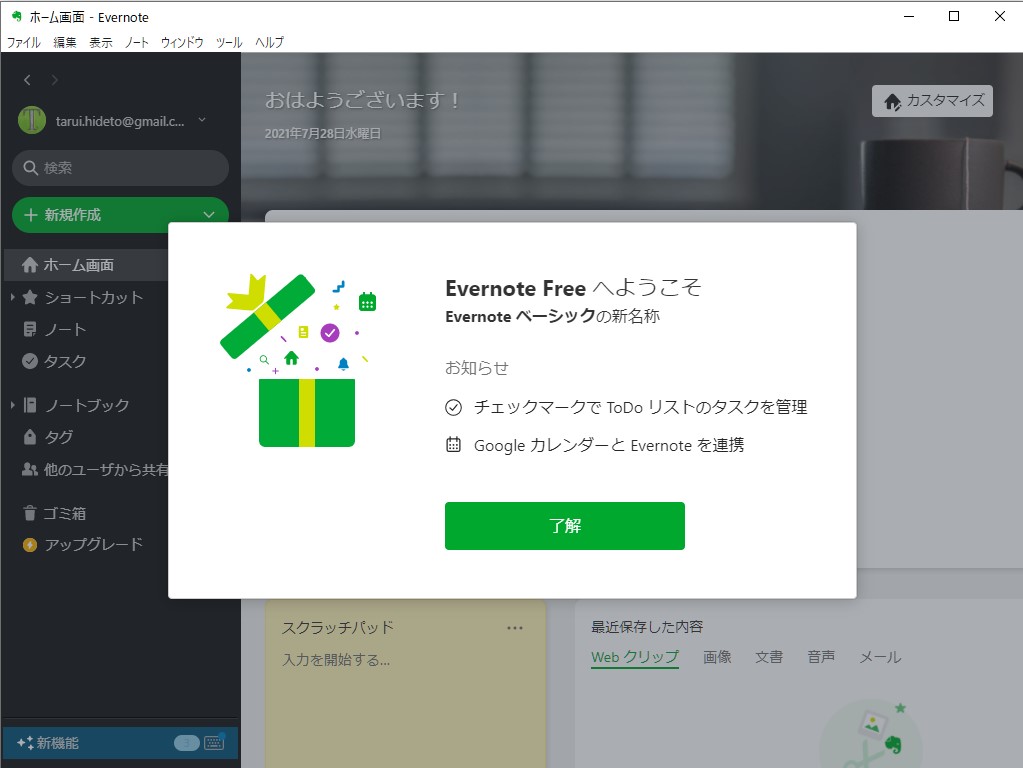Expand the 新規作成 dropdown chevron
Screen dimensions: 1023x768
point(209,214)
